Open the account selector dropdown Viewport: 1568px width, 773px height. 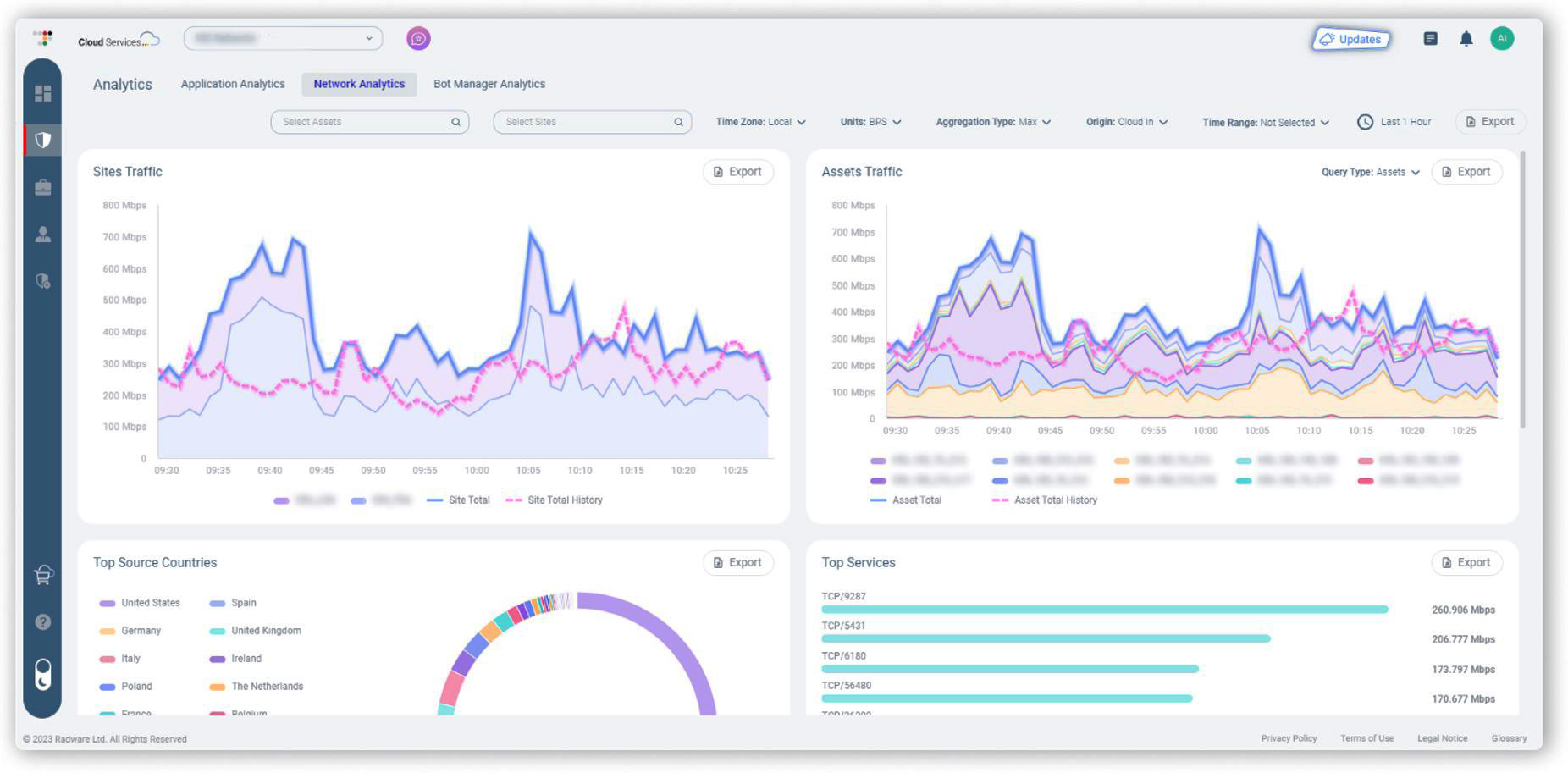pyautogui.click(x=283, y=38)
